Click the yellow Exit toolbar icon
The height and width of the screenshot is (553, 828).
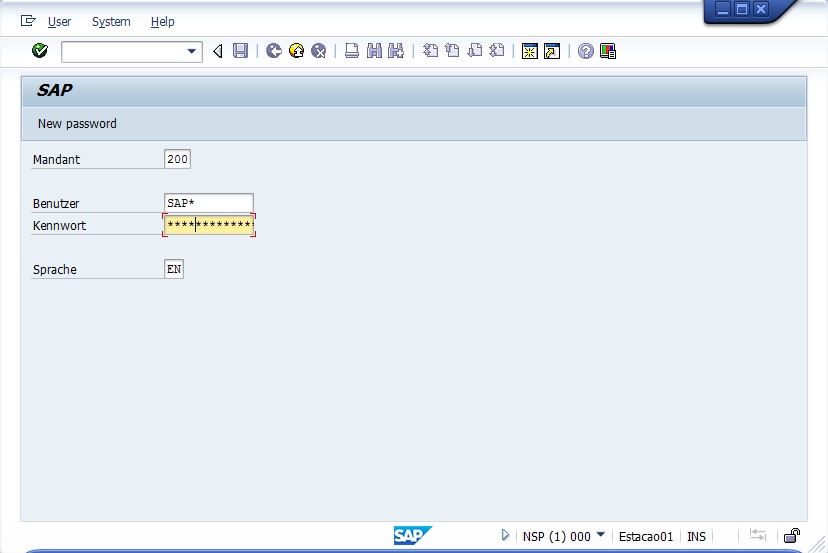296,51
